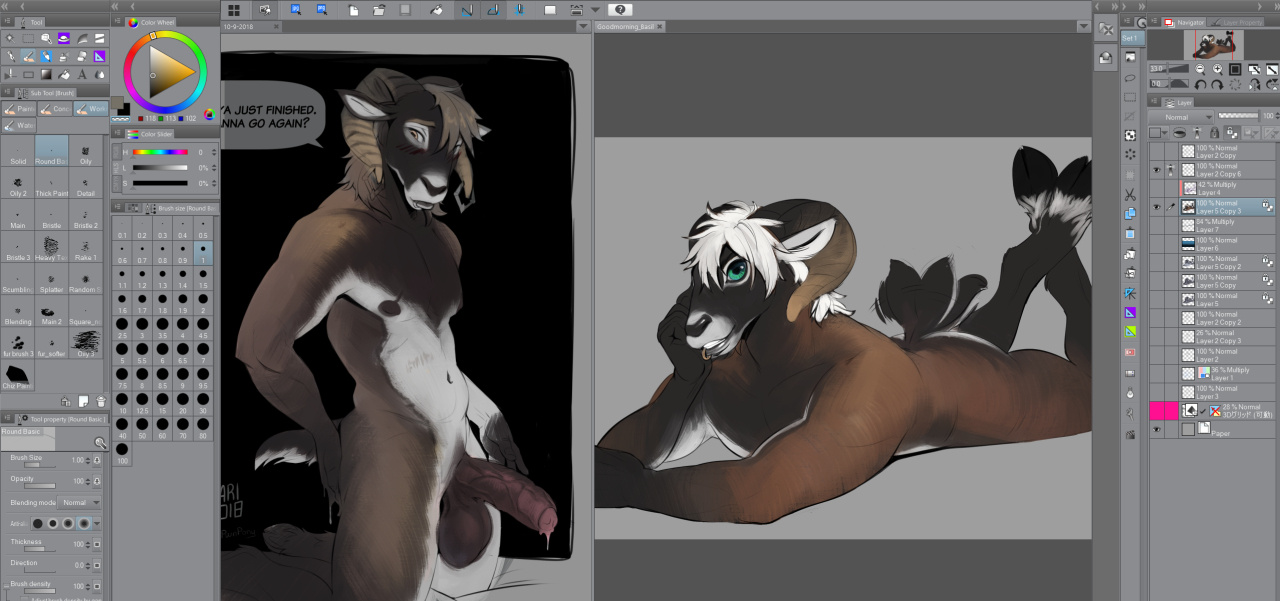Expand the anti-aliasing options arrow
This screenshot has width=1280, height=601.
click(x=97, y=523)
